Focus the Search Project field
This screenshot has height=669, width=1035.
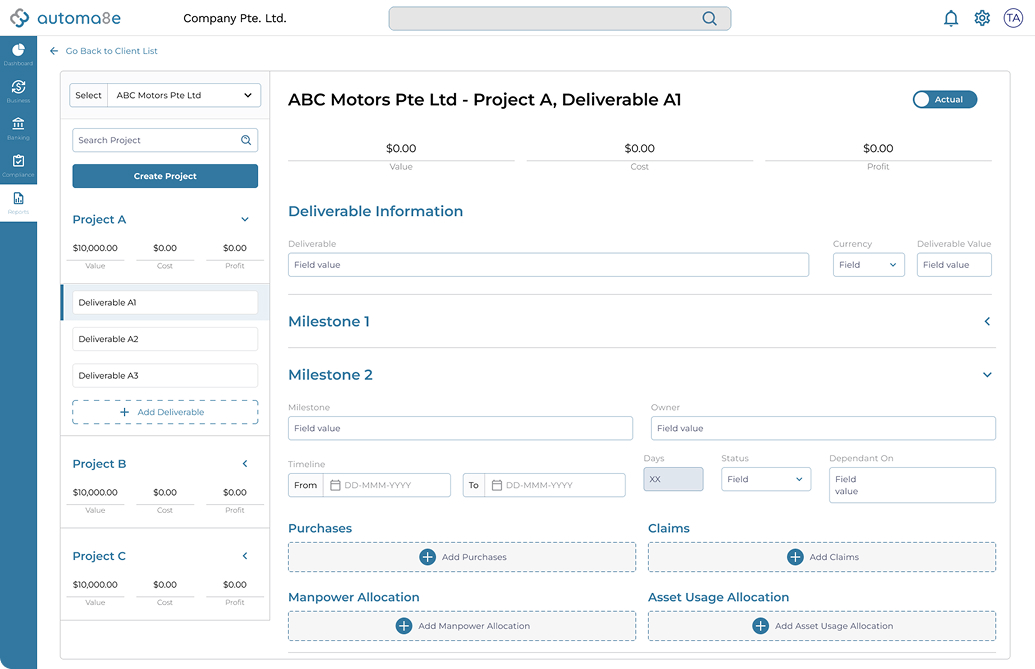click(165, 140)
